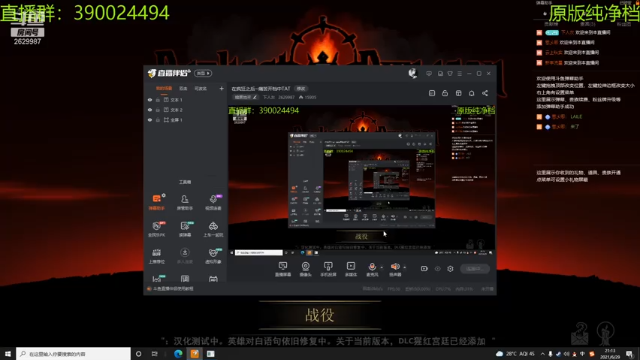Open the 房管助手 room manager tool
Screen dimensions: 640x360
(x=184, y=202)
